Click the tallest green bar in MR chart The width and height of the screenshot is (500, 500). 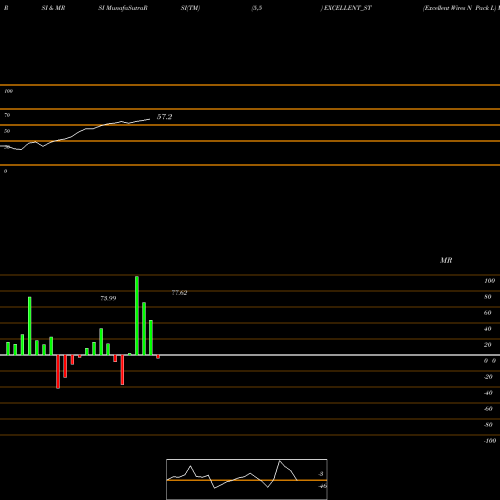137,315
